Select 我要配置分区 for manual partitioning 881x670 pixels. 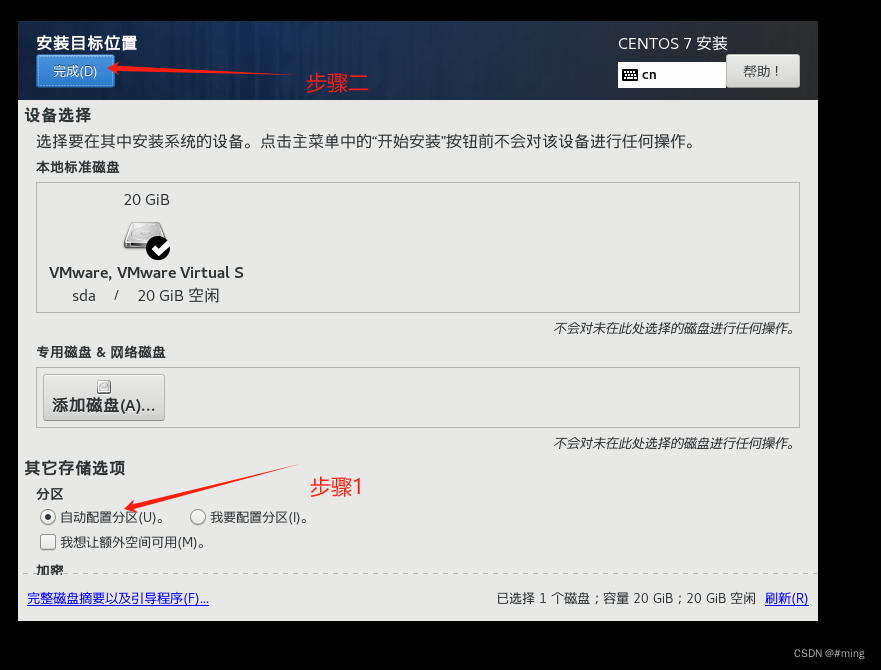(198, 517)
